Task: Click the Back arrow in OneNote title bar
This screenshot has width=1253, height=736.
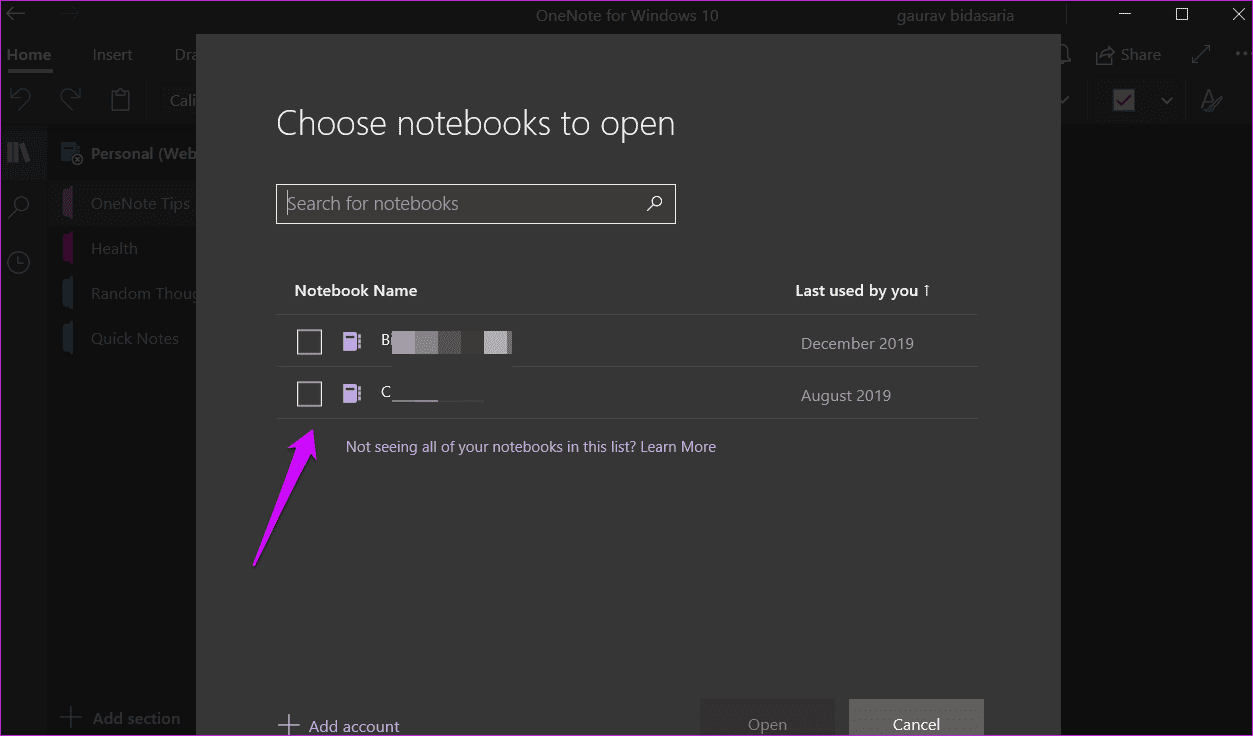Action: pyautogui.click(x=17, y=15)
